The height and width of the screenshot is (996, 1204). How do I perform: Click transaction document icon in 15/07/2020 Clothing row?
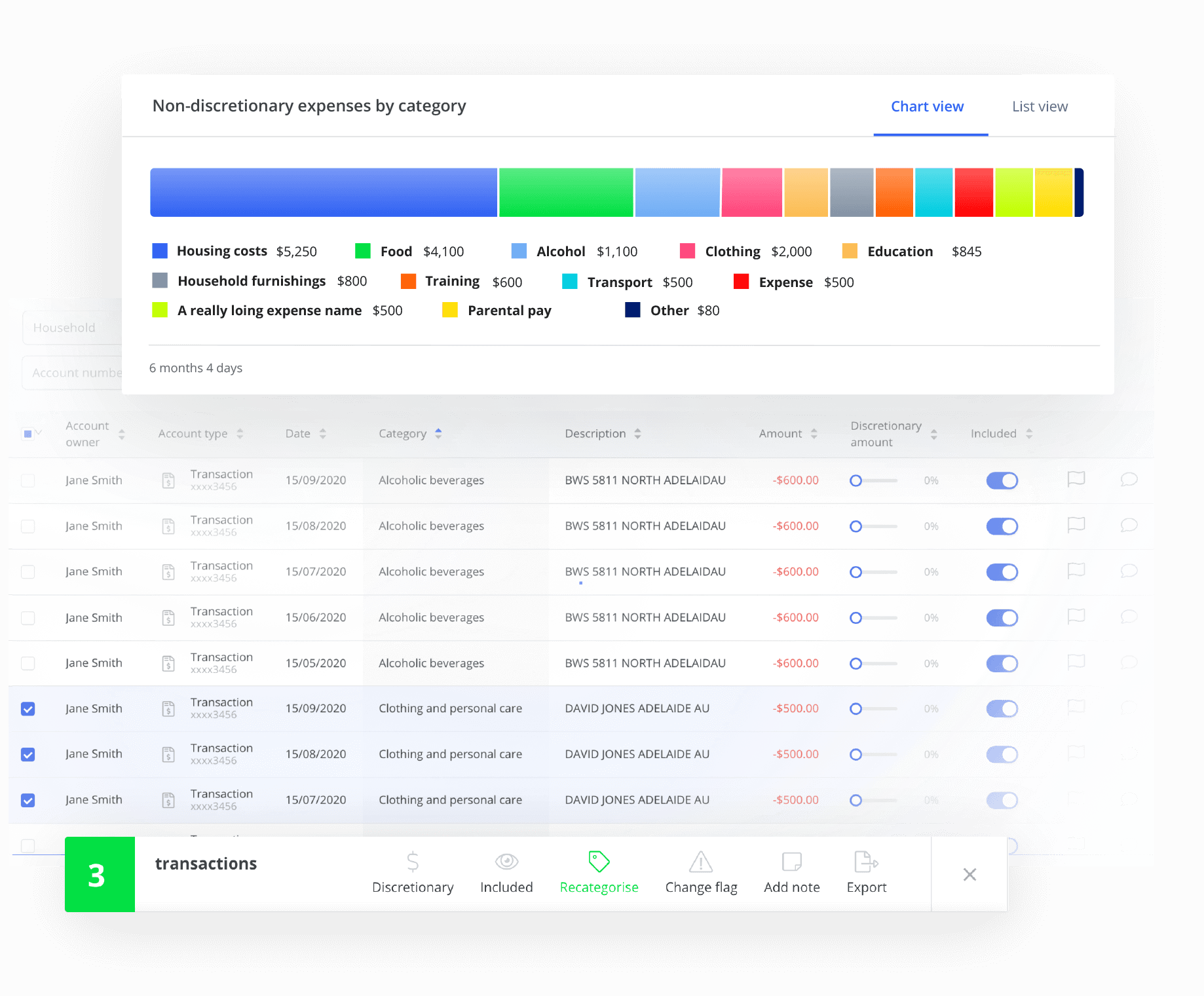(x=168, y=800)
